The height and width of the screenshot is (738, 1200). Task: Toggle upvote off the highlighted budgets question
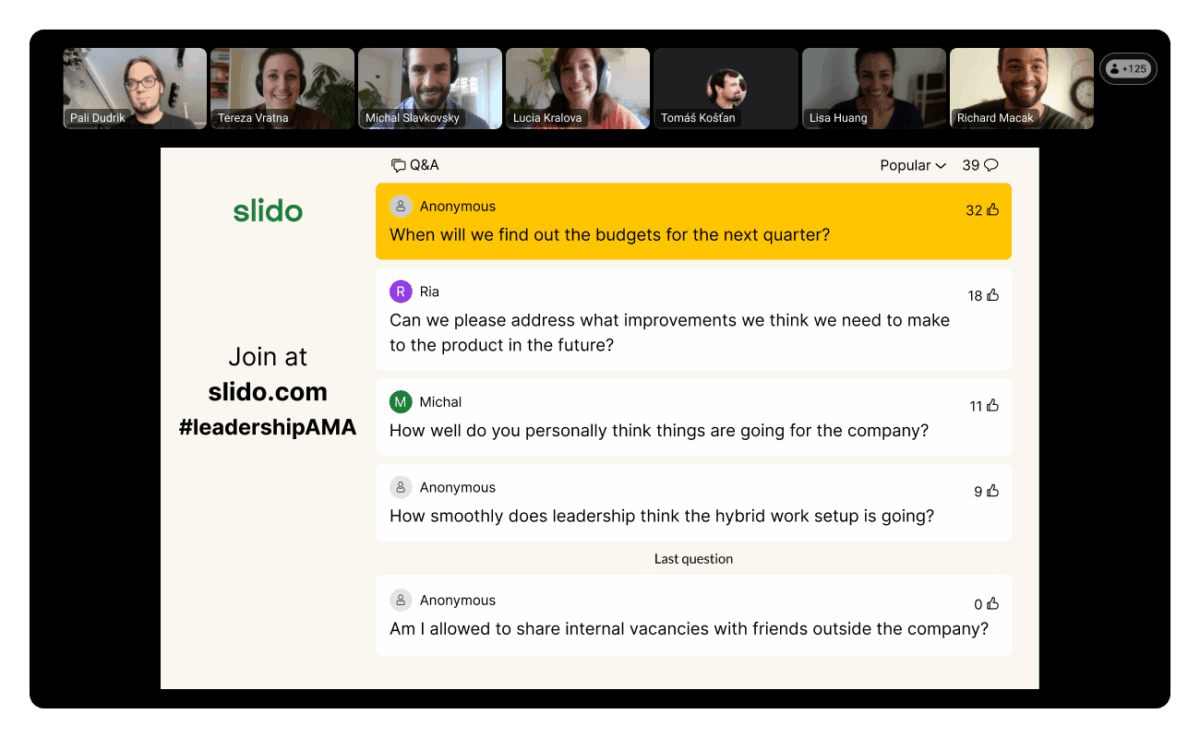tap(986, 210)
